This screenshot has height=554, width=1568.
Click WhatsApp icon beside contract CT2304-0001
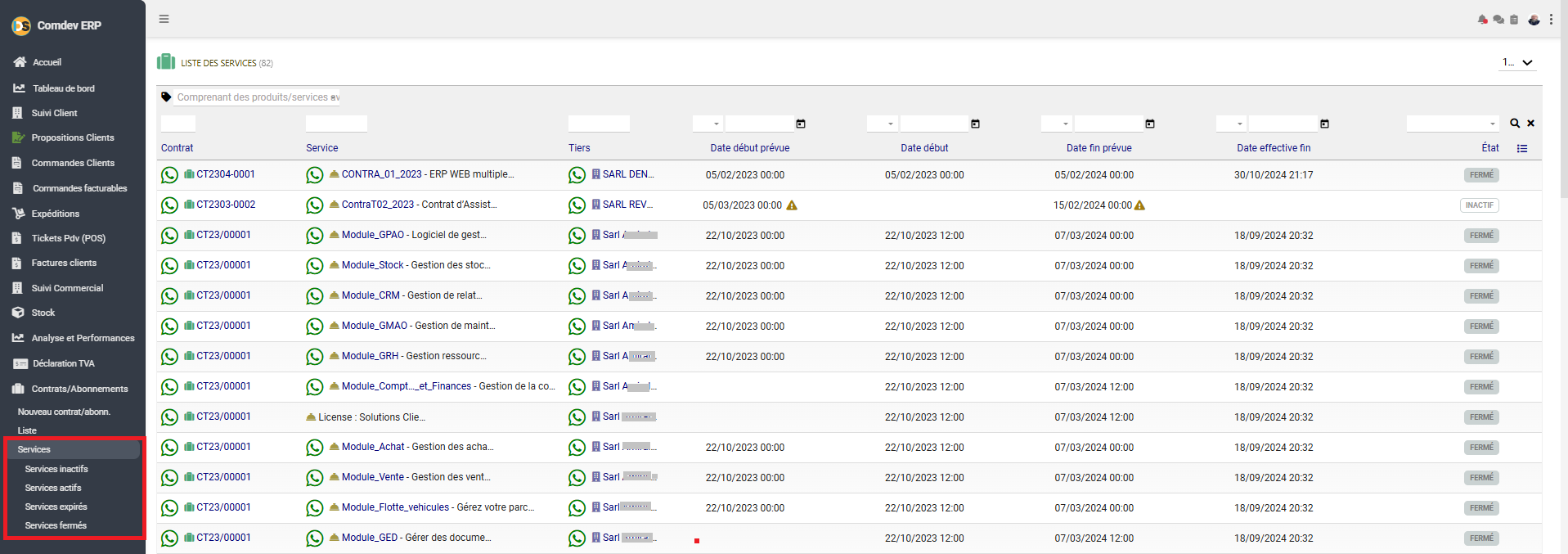[169, 175]
